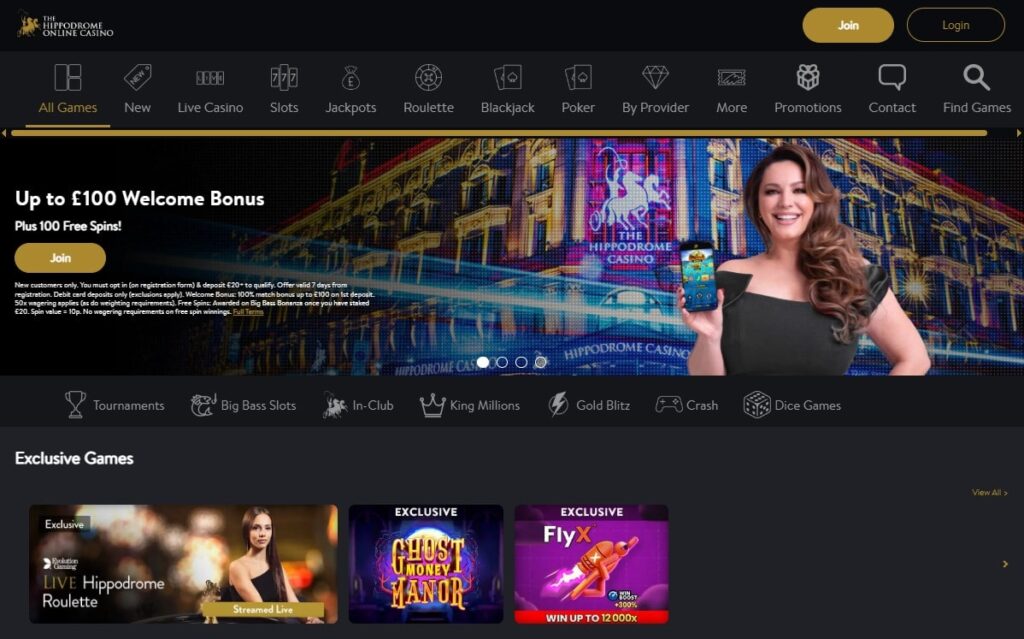Go to the By Provider menu label
This screenshot has width=1024, height=639.
point(655,108)
